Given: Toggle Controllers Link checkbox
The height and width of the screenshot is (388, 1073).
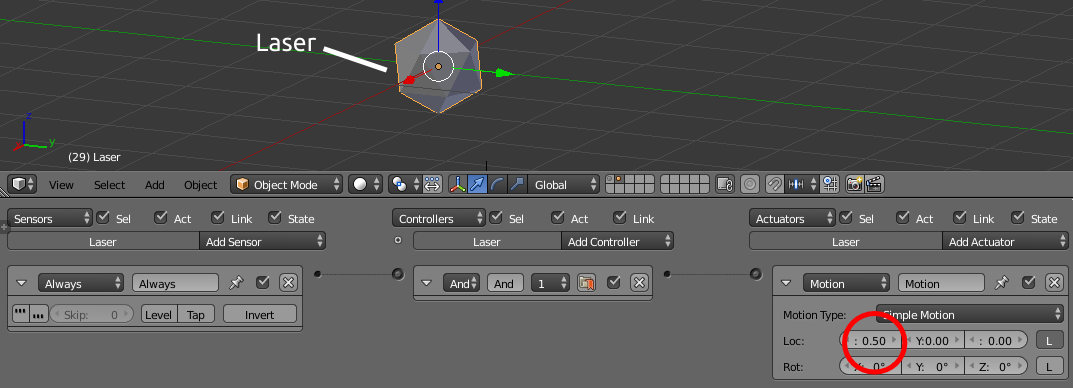Looking at the screenshot, I should 620,218.
